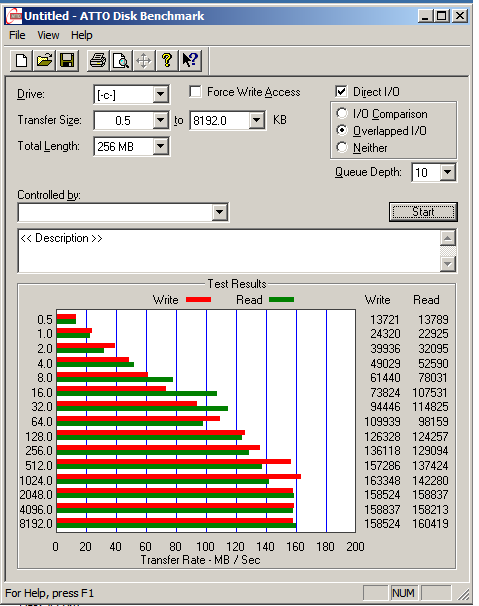The height and width of the screenshot is (606, 479).
Task: Print using the printer toolbar icon
Action: click(97, 60)
